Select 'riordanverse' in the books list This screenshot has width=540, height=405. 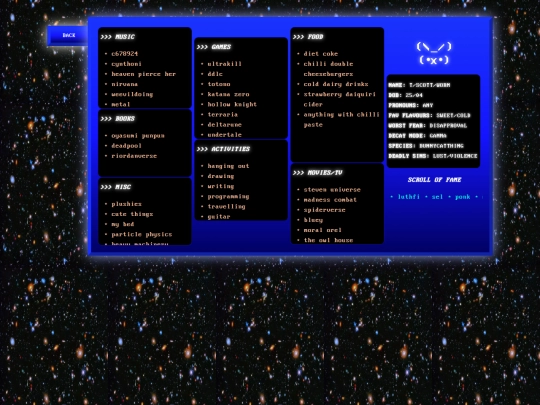click(x=134, y=156)
